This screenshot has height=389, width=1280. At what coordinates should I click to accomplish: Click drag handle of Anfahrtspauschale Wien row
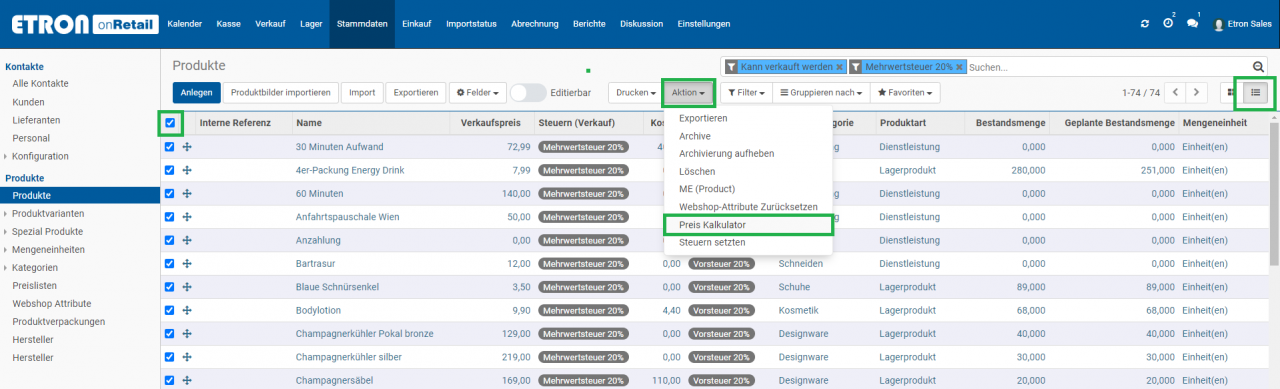[187, 217]
